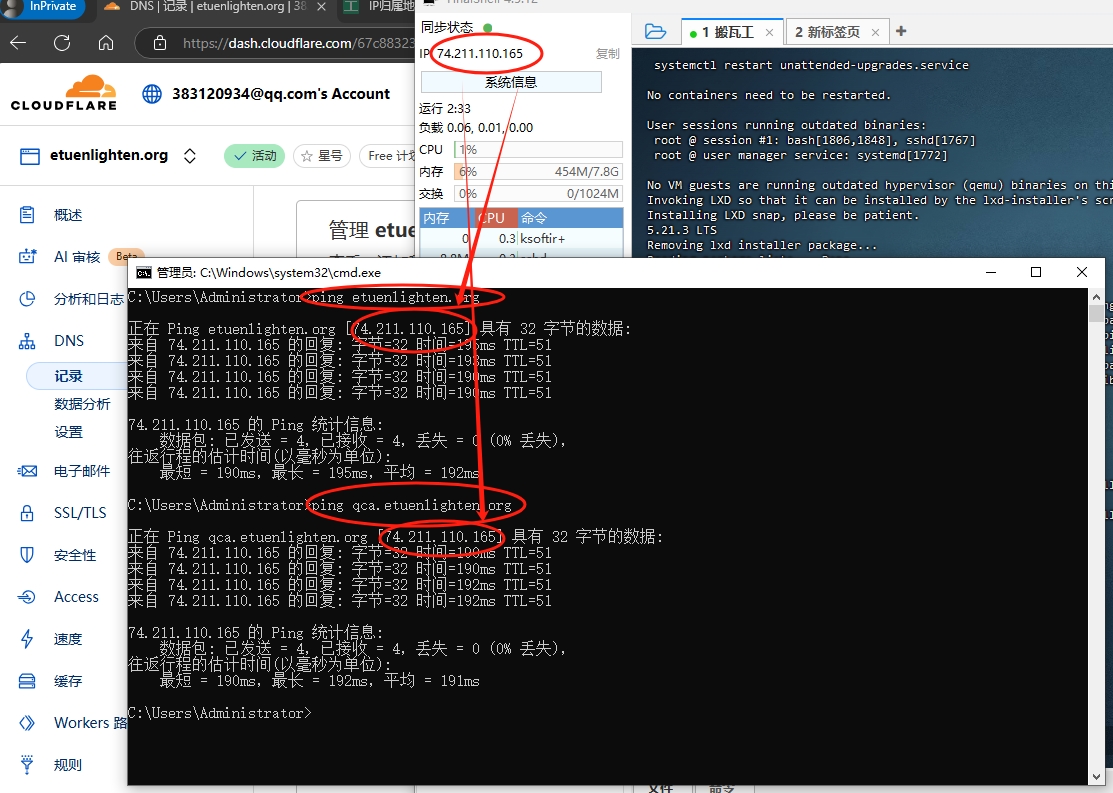Click the CPU usage bar
This screenshot has width=1113, height=793.
pyautogui.click(x=538, y=150)
